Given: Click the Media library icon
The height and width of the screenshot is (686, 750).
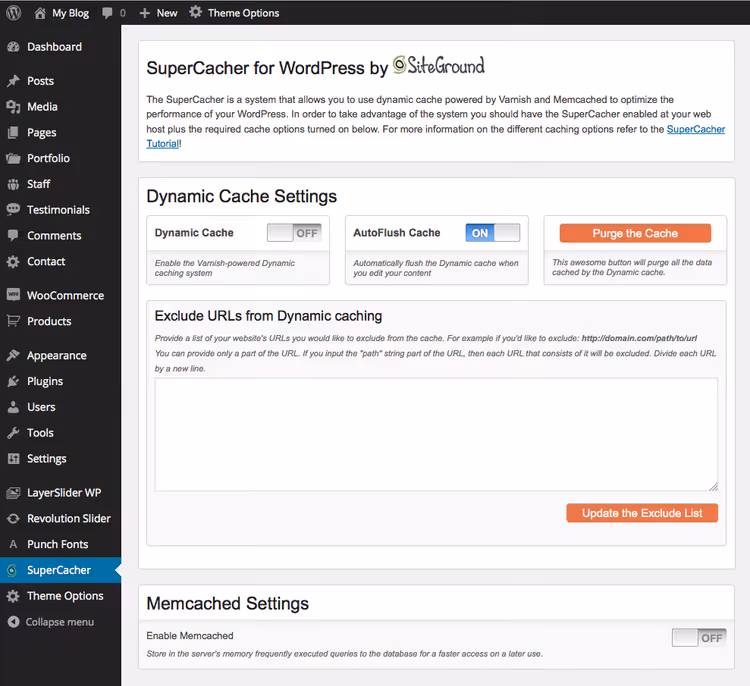Looking at the screenshot, I should [13, 107].
